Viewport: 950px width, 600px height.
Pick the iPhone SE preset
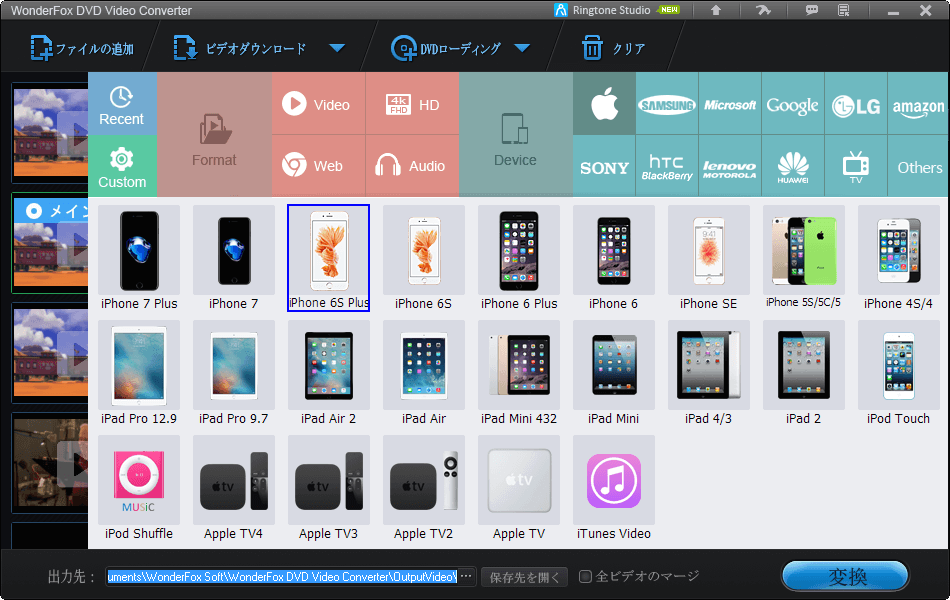click(709, 258)
